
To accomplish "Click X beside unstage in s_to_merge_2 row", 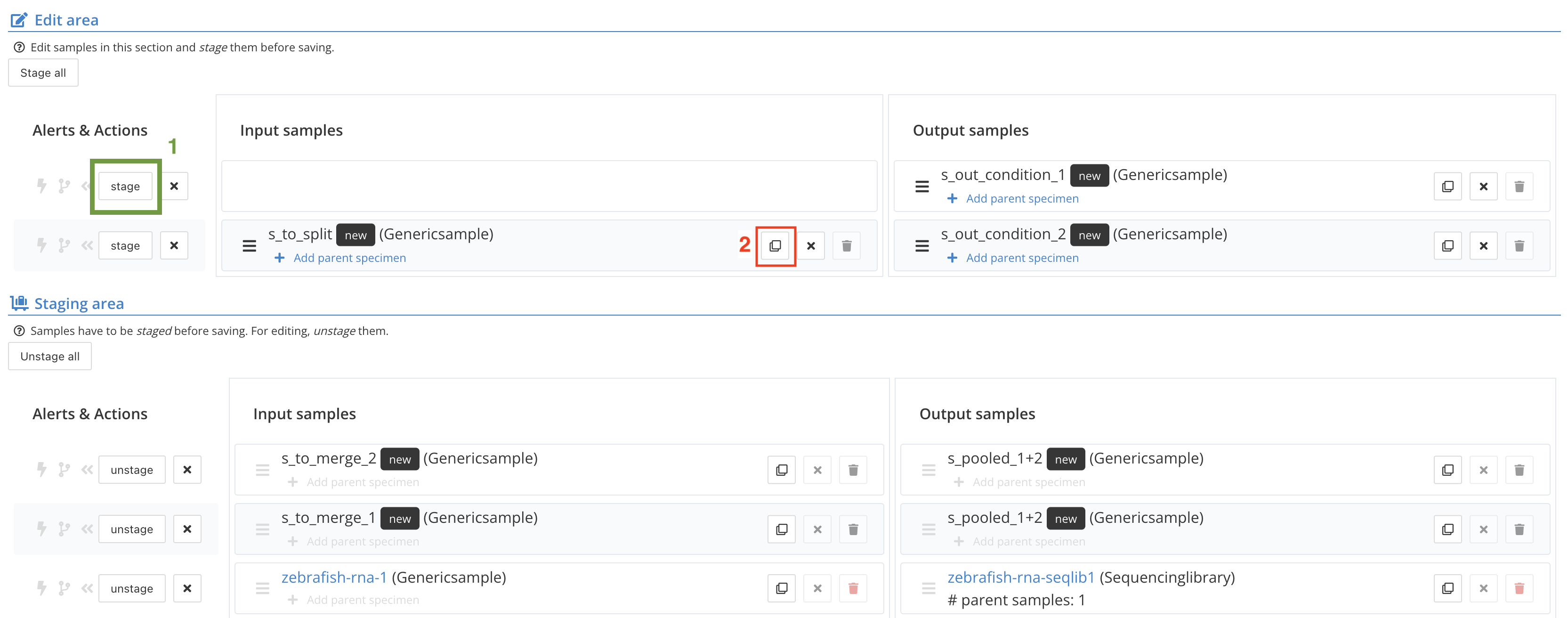I will [187, 470].
